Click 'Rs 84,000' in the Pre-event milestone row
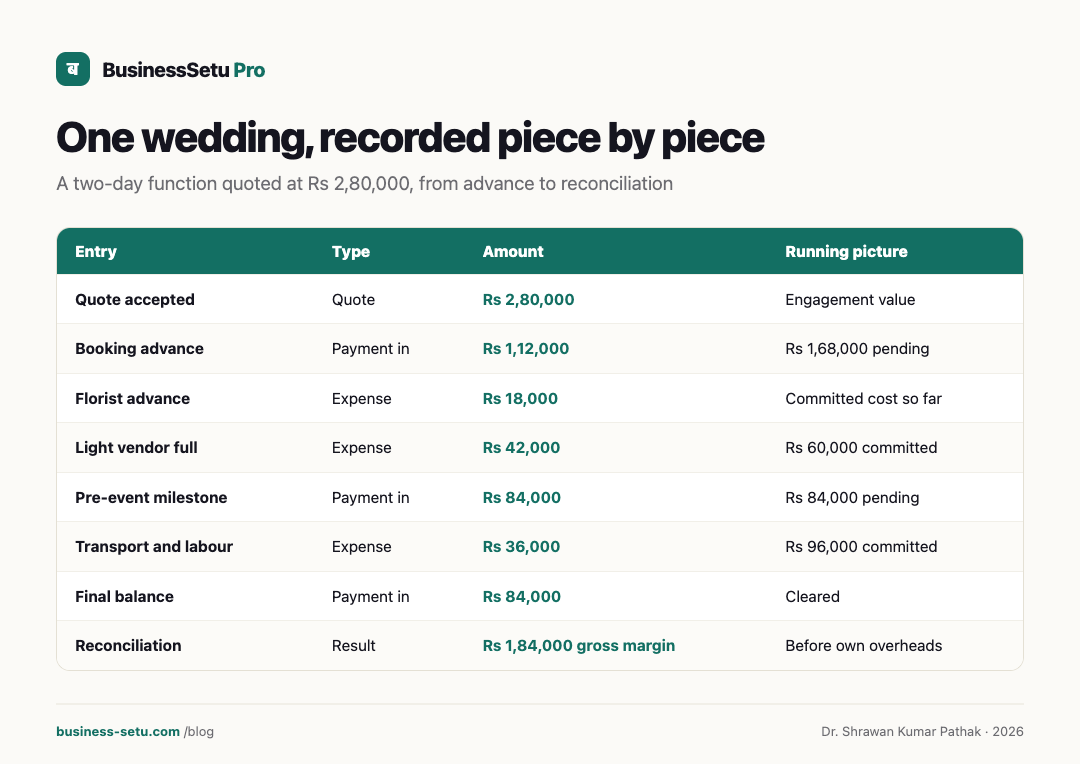This screenshot has height=764, width=1080. pyautogui.click(x=521, y=497)
